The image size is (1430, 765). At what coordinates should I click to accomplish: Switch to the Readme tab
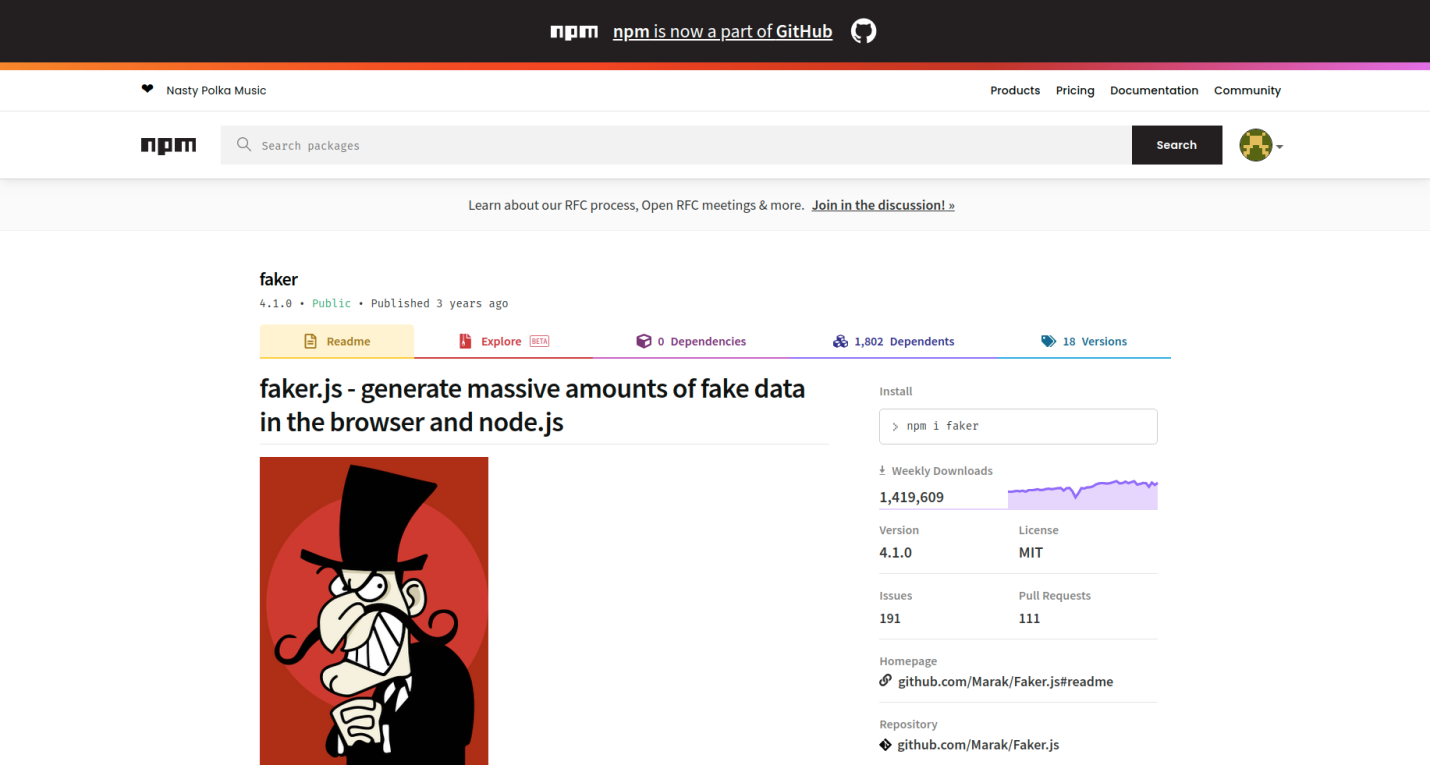click(337, 341)
